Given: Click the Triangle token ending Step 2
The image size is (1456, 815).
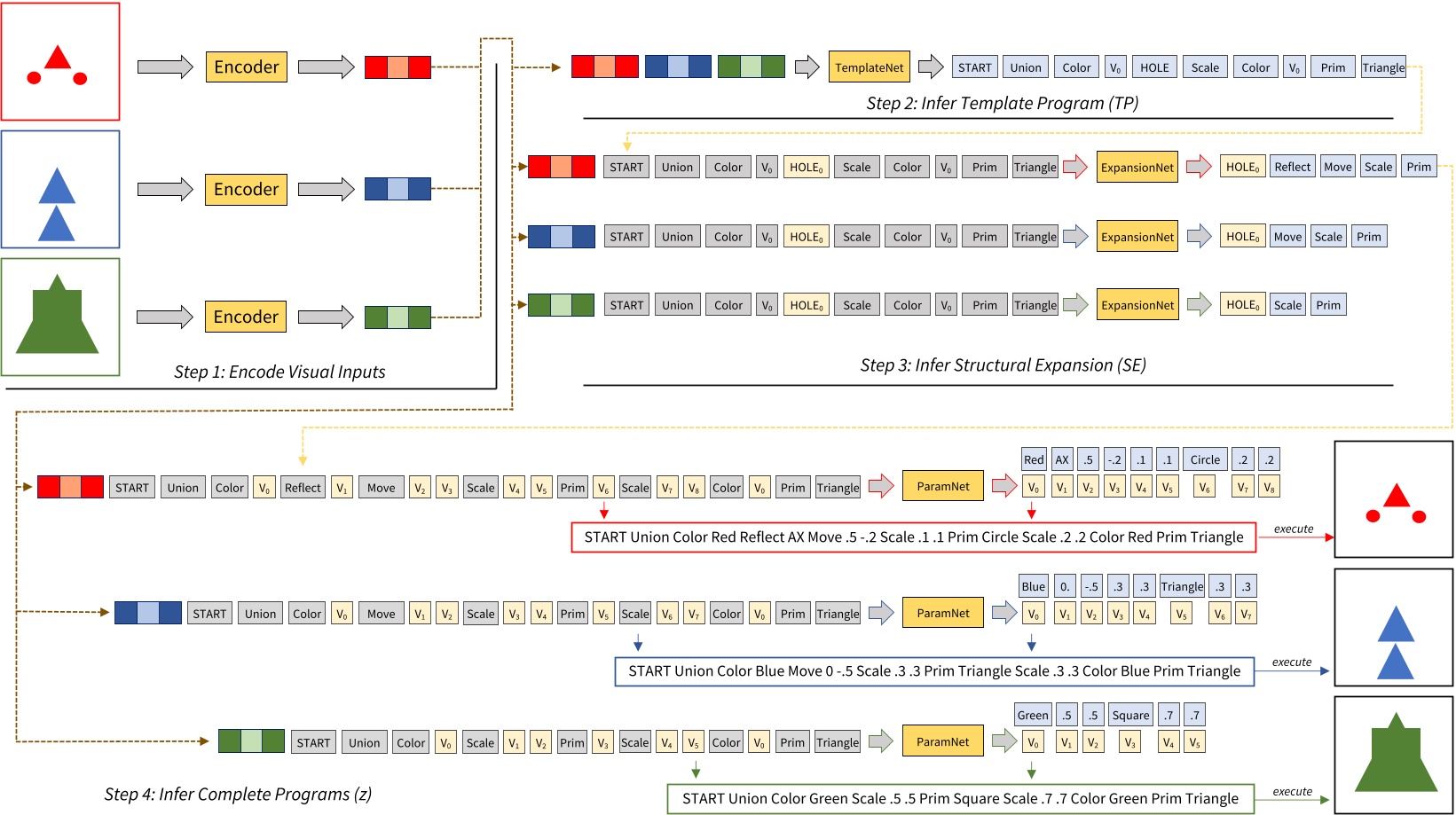Looking at the screenshot, I should (x=1383, y=67).
